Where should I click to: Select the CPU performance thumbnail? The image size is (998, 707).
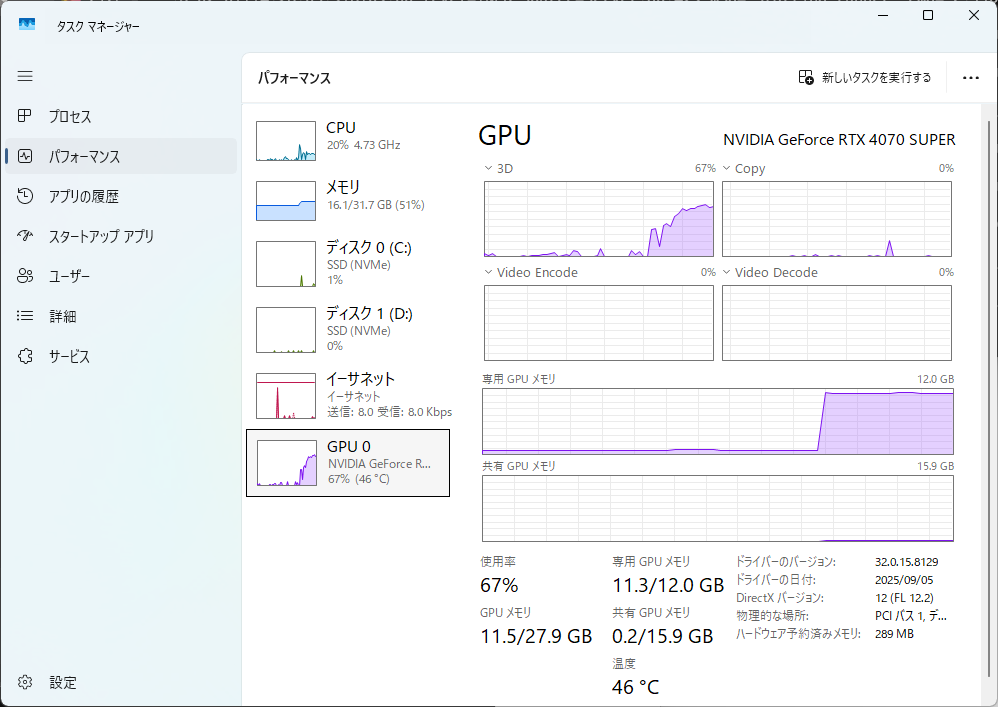(x=286, y=141)
